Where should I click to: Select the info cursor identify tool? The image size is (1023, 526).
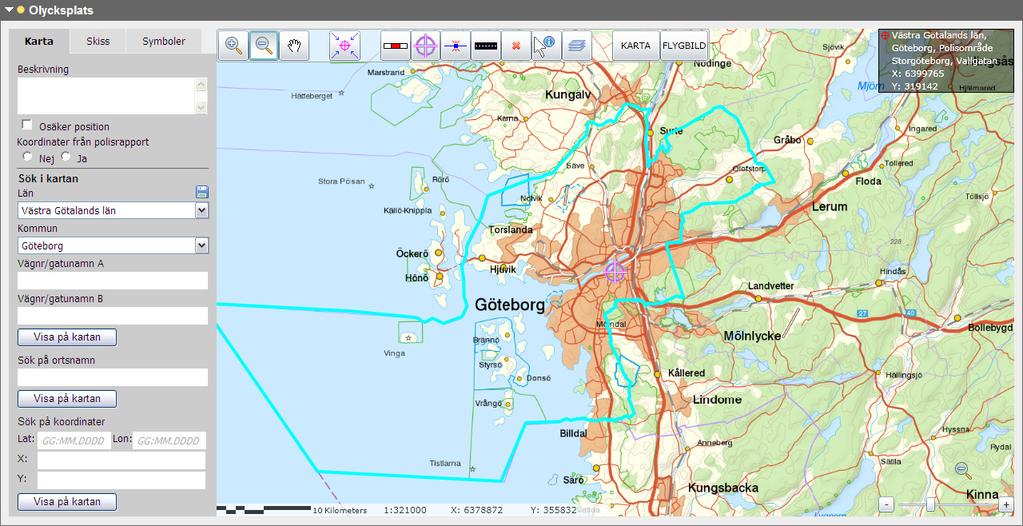point(547,46)
